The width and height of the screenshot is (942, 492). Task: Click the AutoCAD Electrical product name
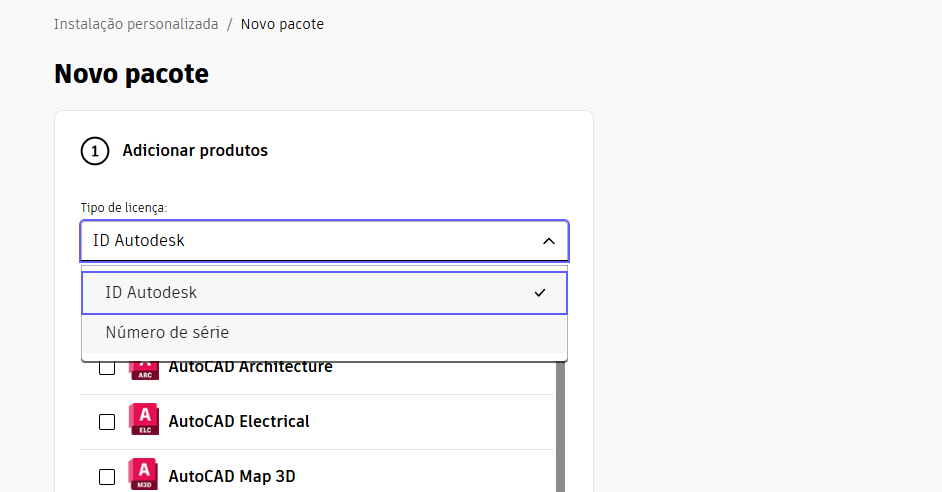point(239,422)
